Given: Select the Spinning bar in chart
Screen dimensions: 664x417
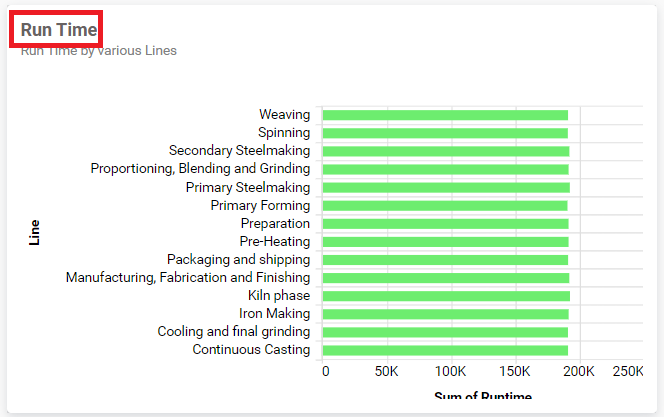Looking at the screenshot, I should click(x=445, y=133).
